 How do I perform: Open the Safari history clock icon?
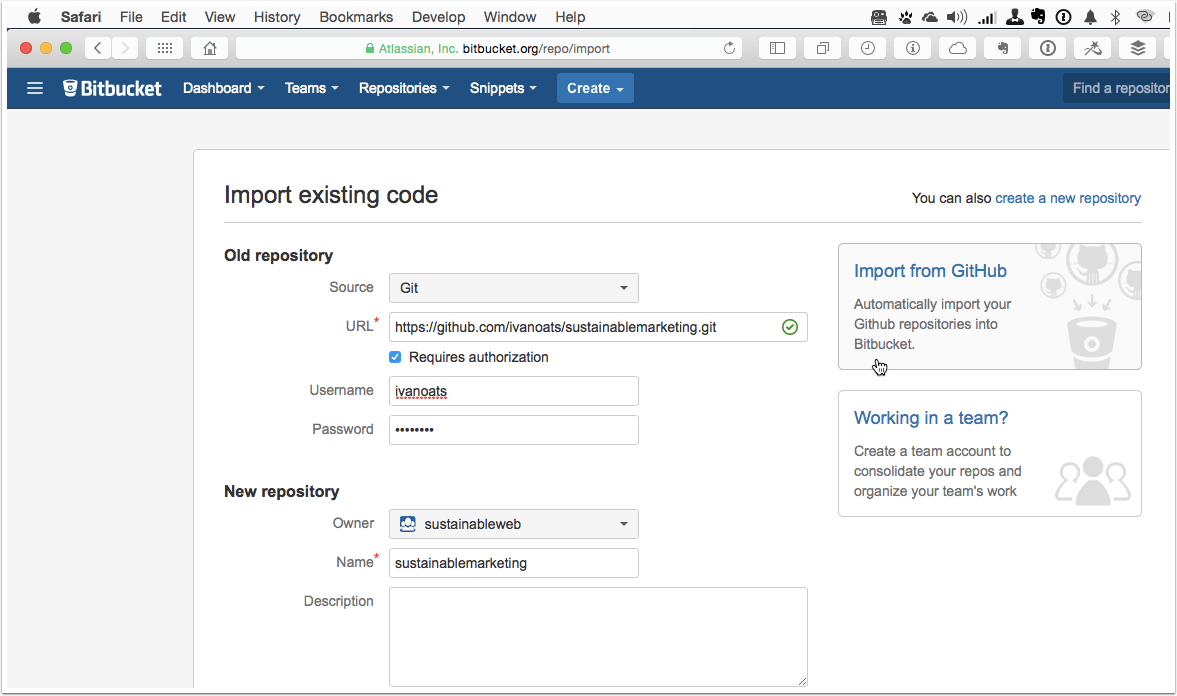pyautogui.click(x=867, y=48)
